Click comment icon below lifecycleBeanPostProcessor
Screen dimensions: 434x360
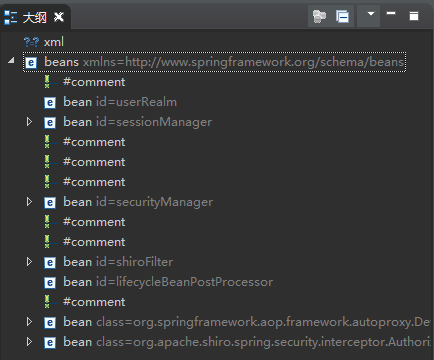[x=49, y=301]
